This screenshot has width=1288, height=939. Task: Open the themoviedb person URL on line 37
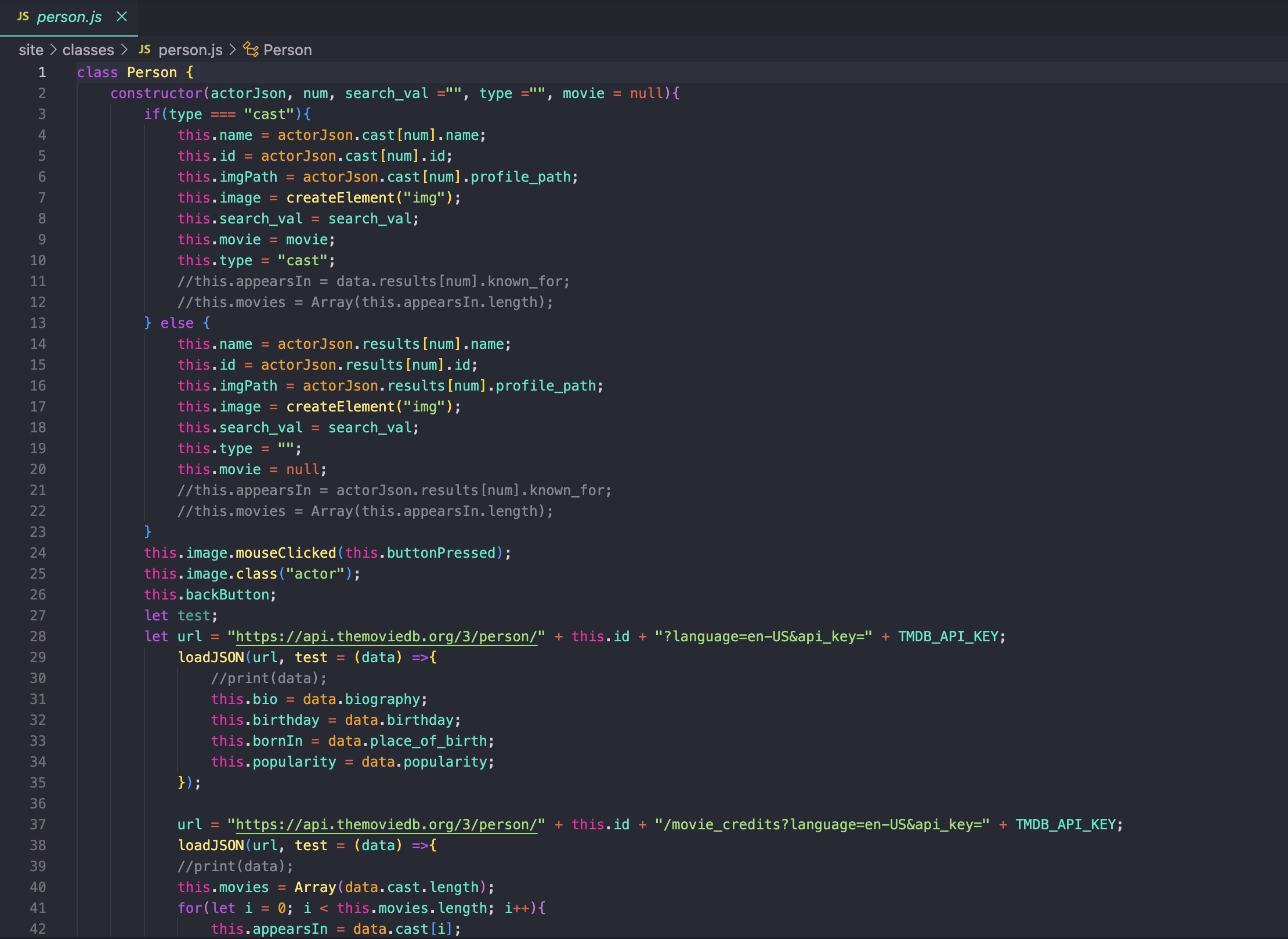[386, 824]
